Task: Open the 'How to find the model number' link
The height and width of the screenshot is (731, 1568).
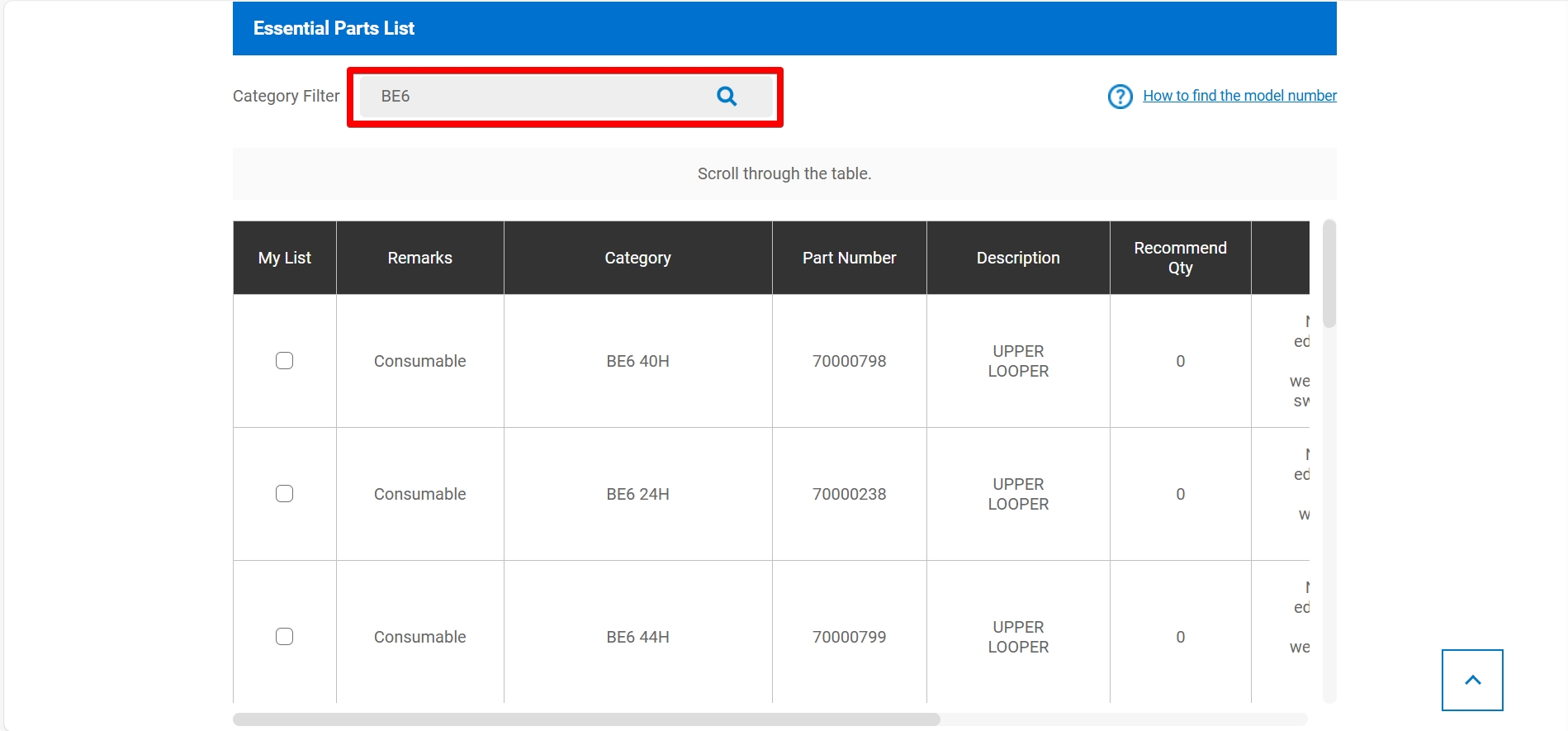Action: (x=1239, y=96)
